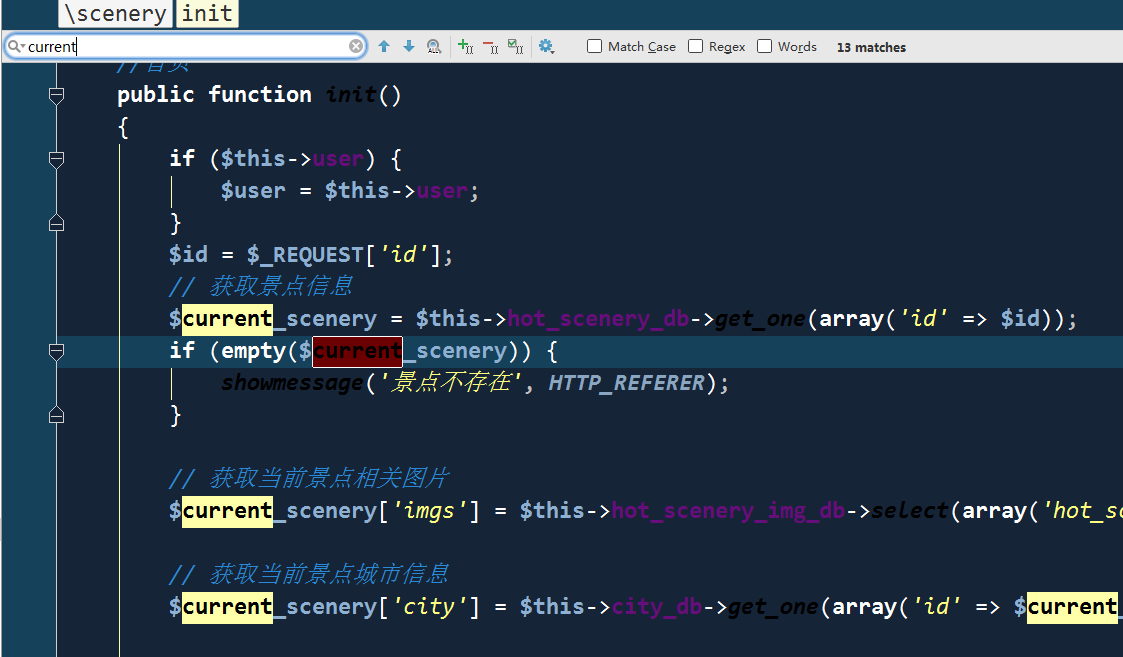Click city_db property reference
Screen dimensions: 1123x657
[x=657, y=607]
